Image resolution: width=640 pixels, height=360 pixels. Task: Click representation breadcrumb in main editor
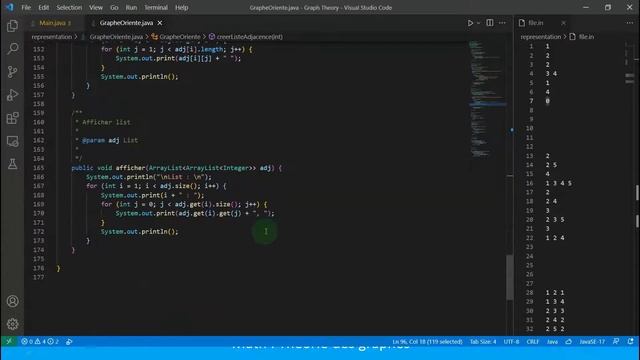(x=51, y=37)
